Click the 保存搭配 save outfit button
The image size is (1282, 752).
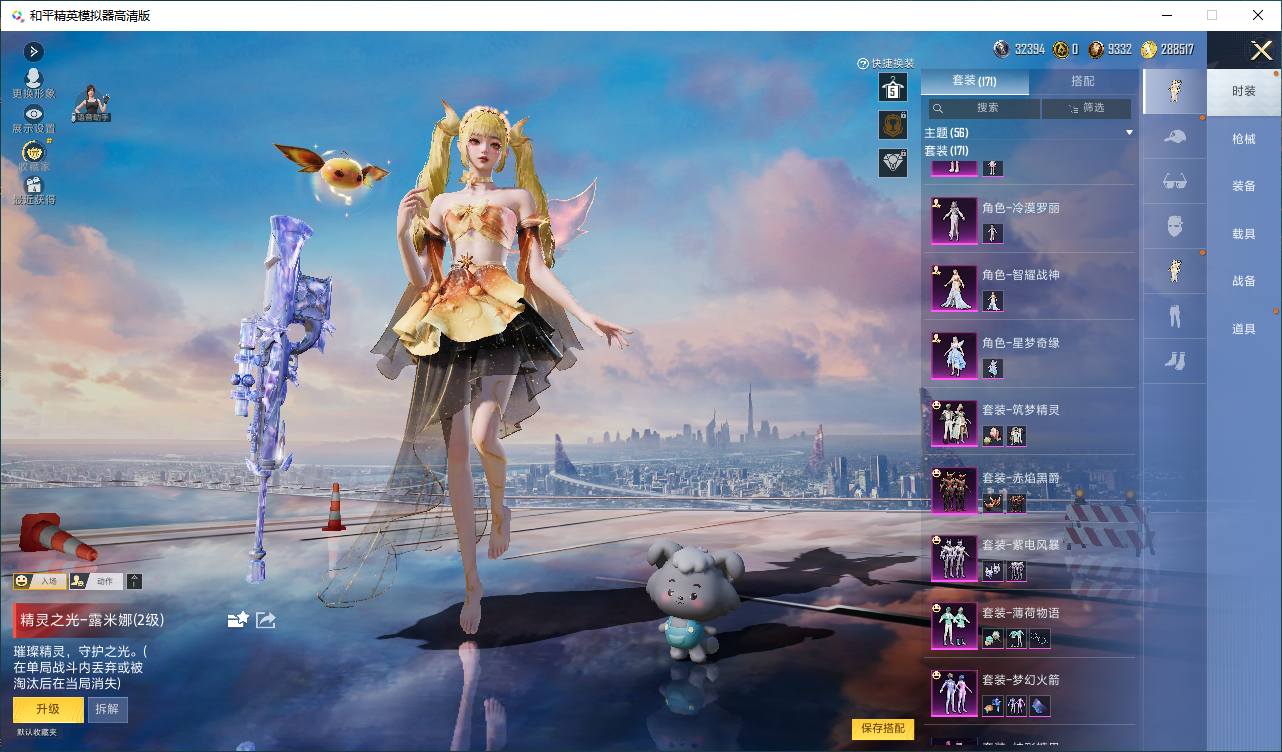883,728
